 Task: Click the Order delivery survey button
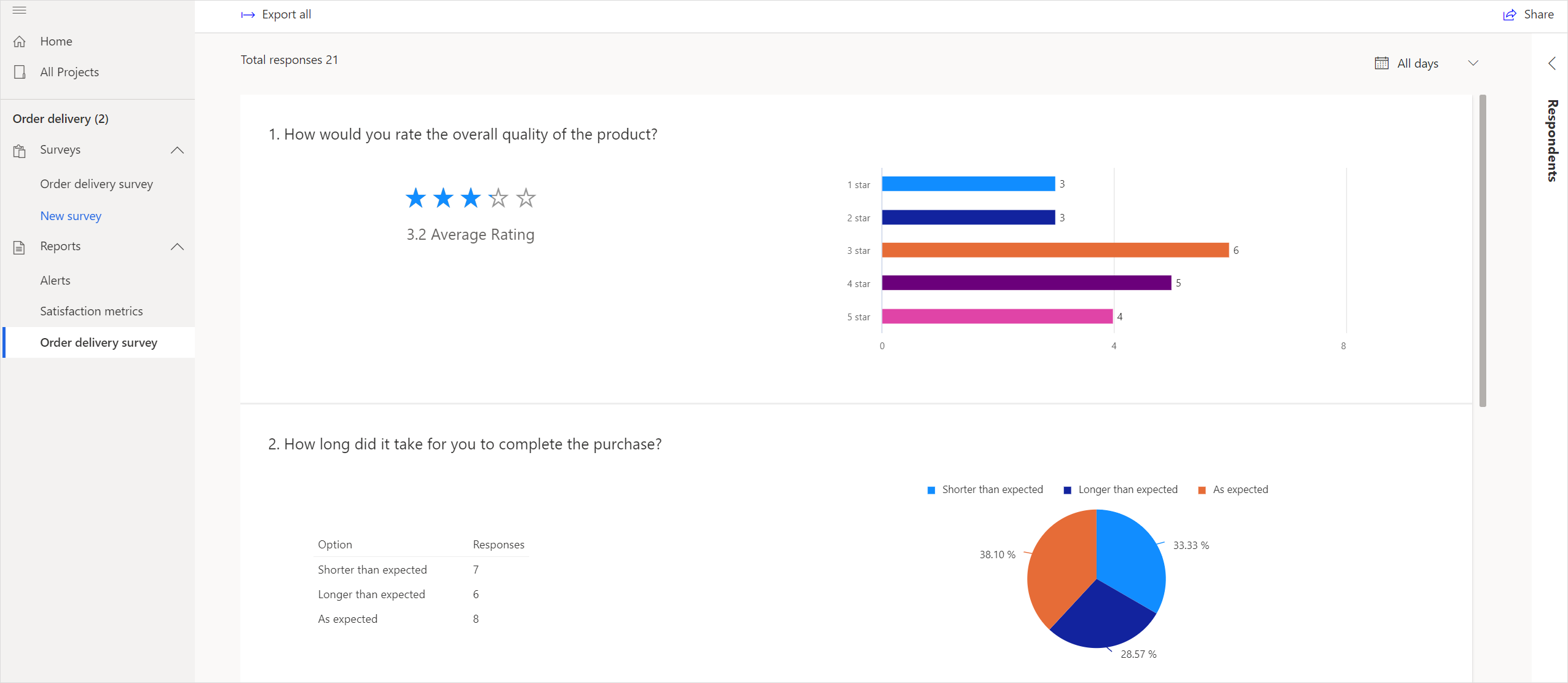[98, 342]
